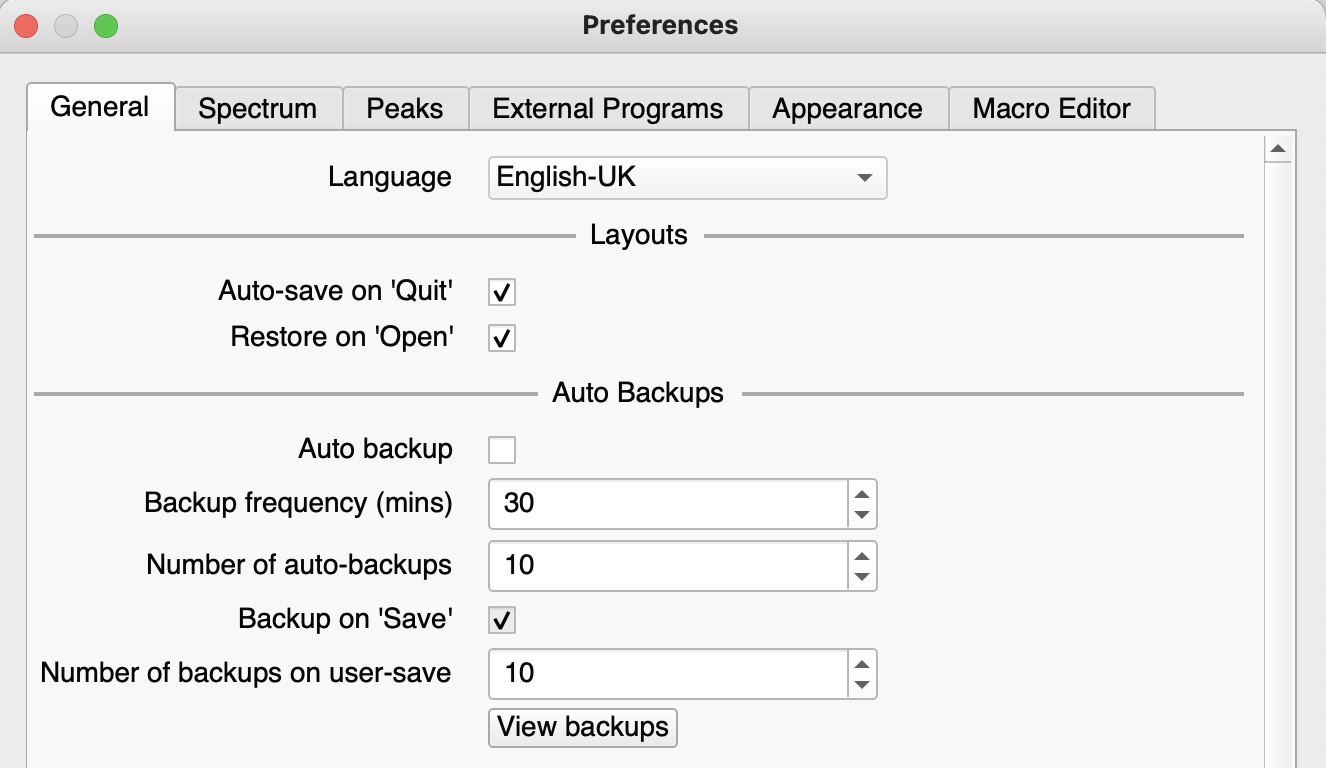The width and height of the screenshot is (1326, 768).
Task: Click the Number of auto-backups field
Action: [667, 565]
